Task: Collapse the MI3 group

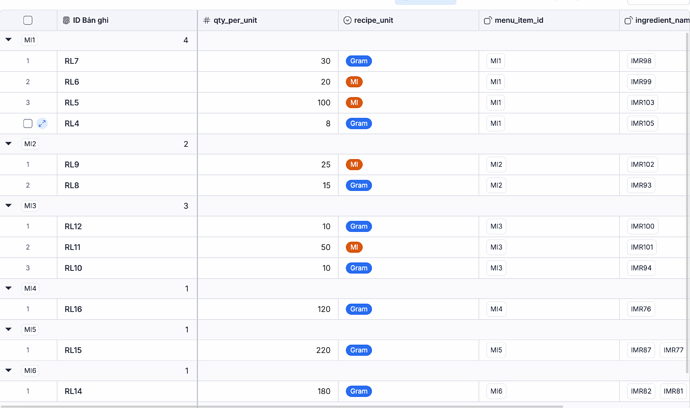Action: [8, 206]
